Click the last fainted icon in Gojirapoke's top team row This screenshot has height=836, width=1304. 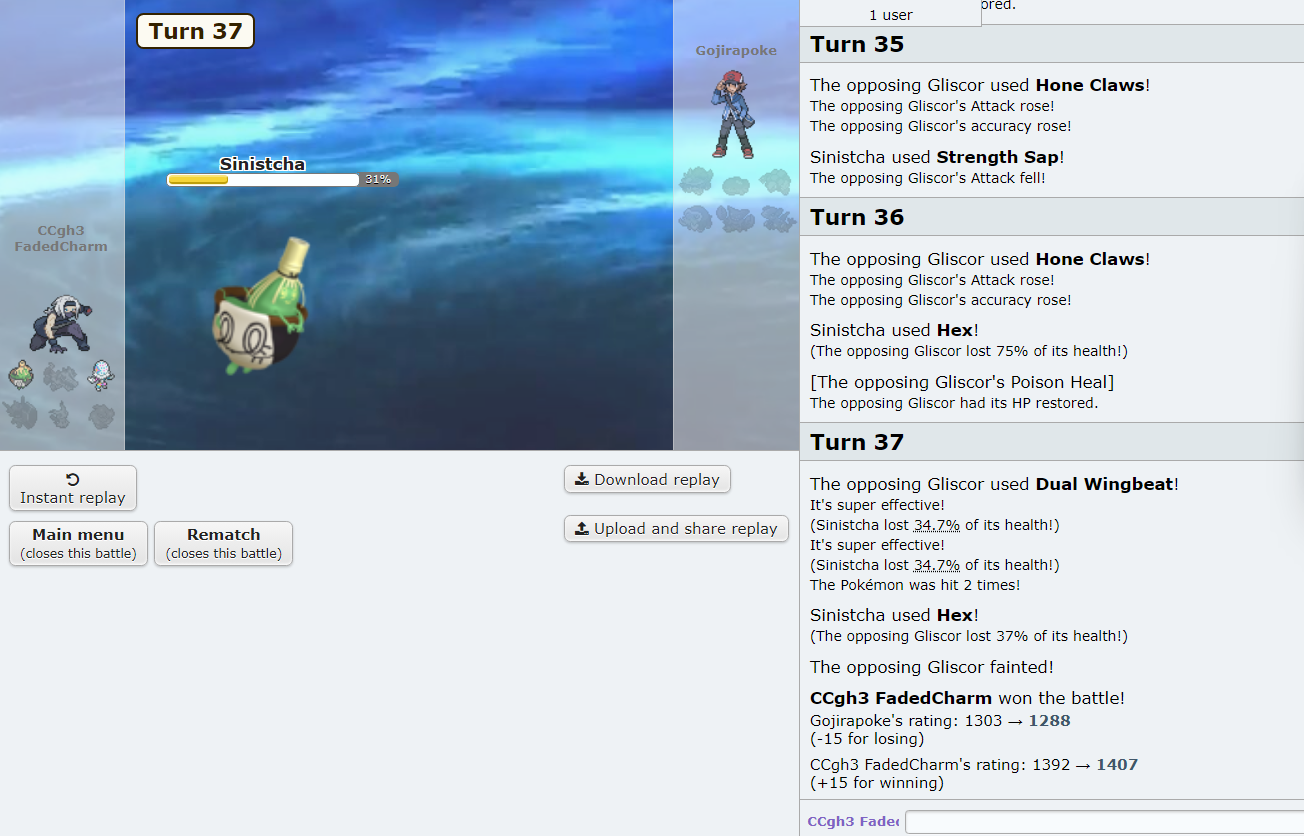click(775, 182)
